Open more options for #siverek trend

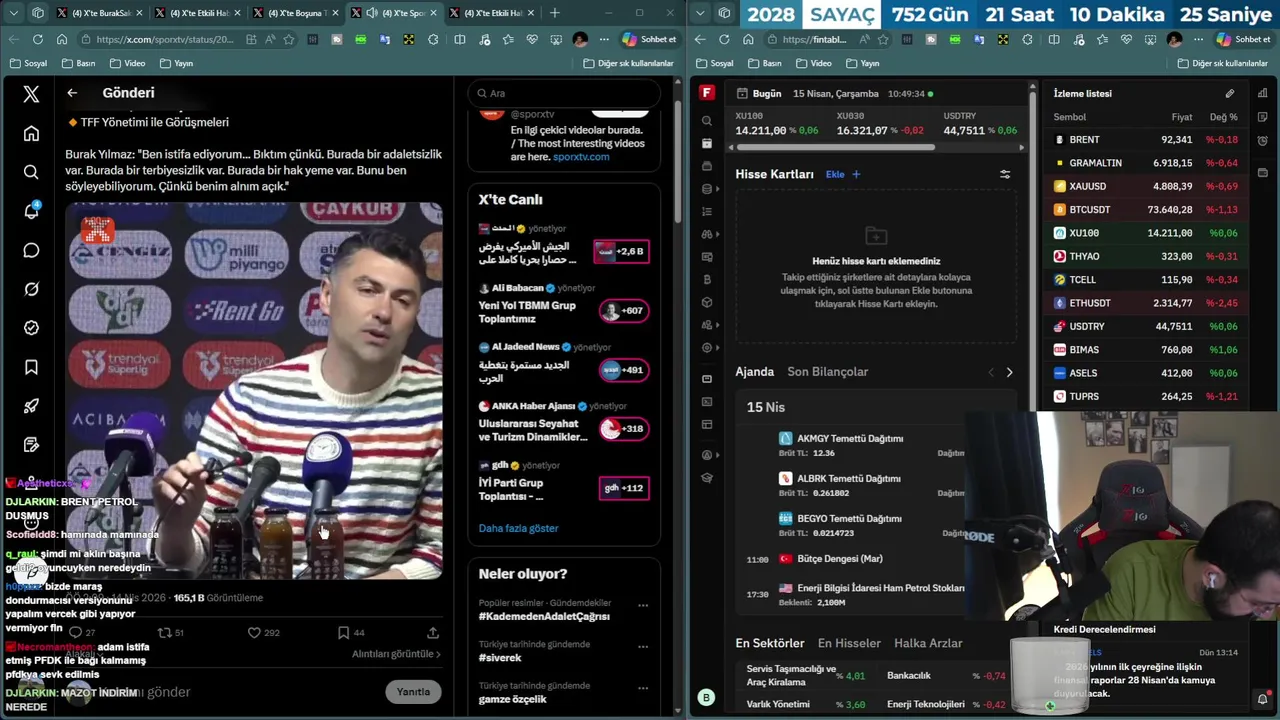[x=643, y=646]
